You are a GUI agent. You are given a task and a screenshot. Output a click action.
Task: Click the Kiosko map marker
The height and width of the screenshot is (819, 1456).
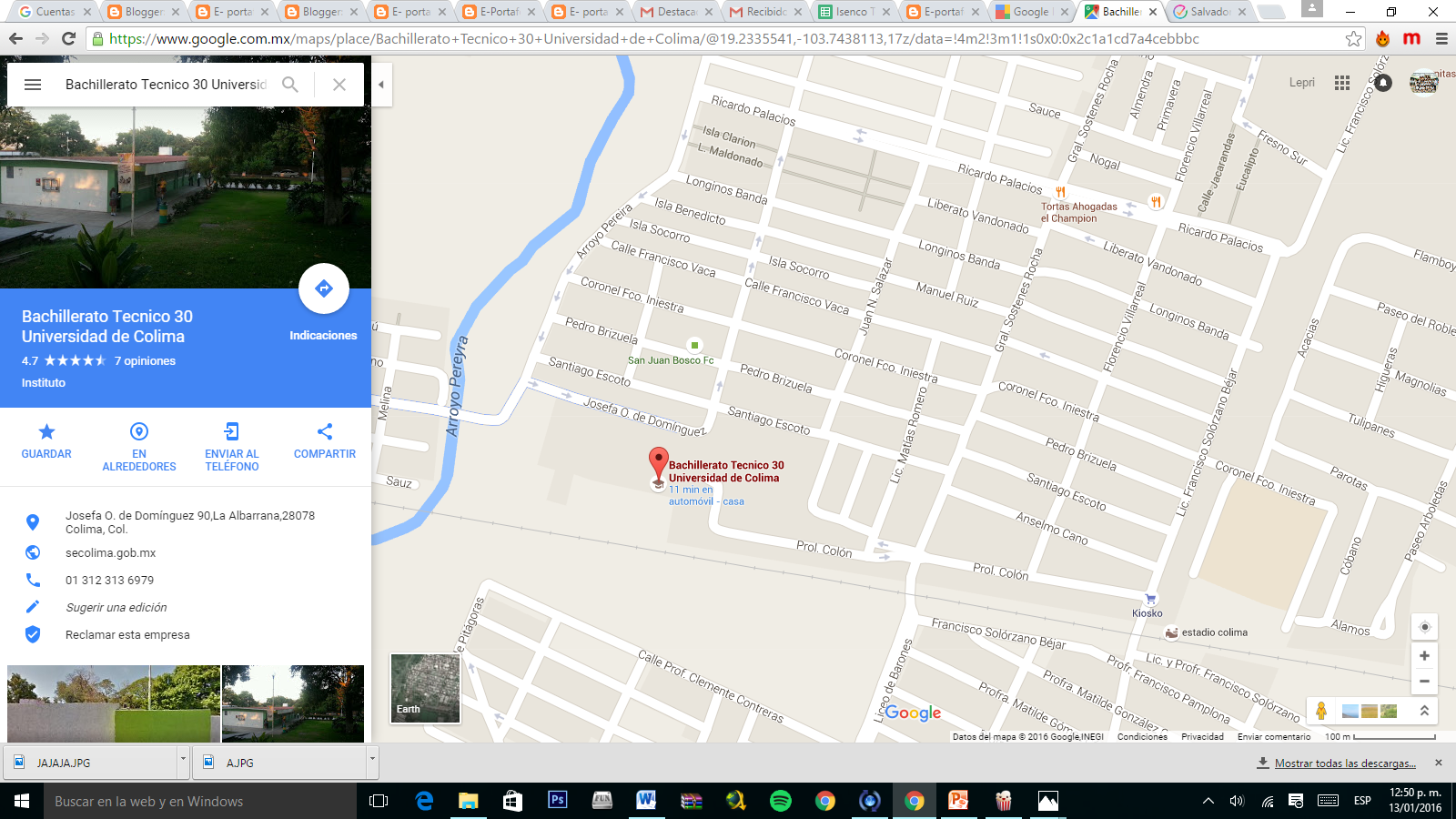[1150, 599]
